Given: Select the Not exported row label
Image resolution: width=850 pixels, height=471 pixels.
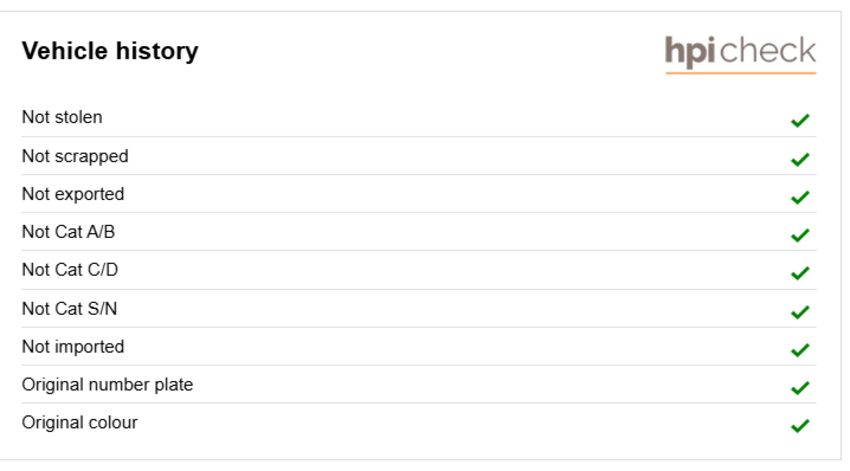Looking at the screenshot, I should [73, 194].
